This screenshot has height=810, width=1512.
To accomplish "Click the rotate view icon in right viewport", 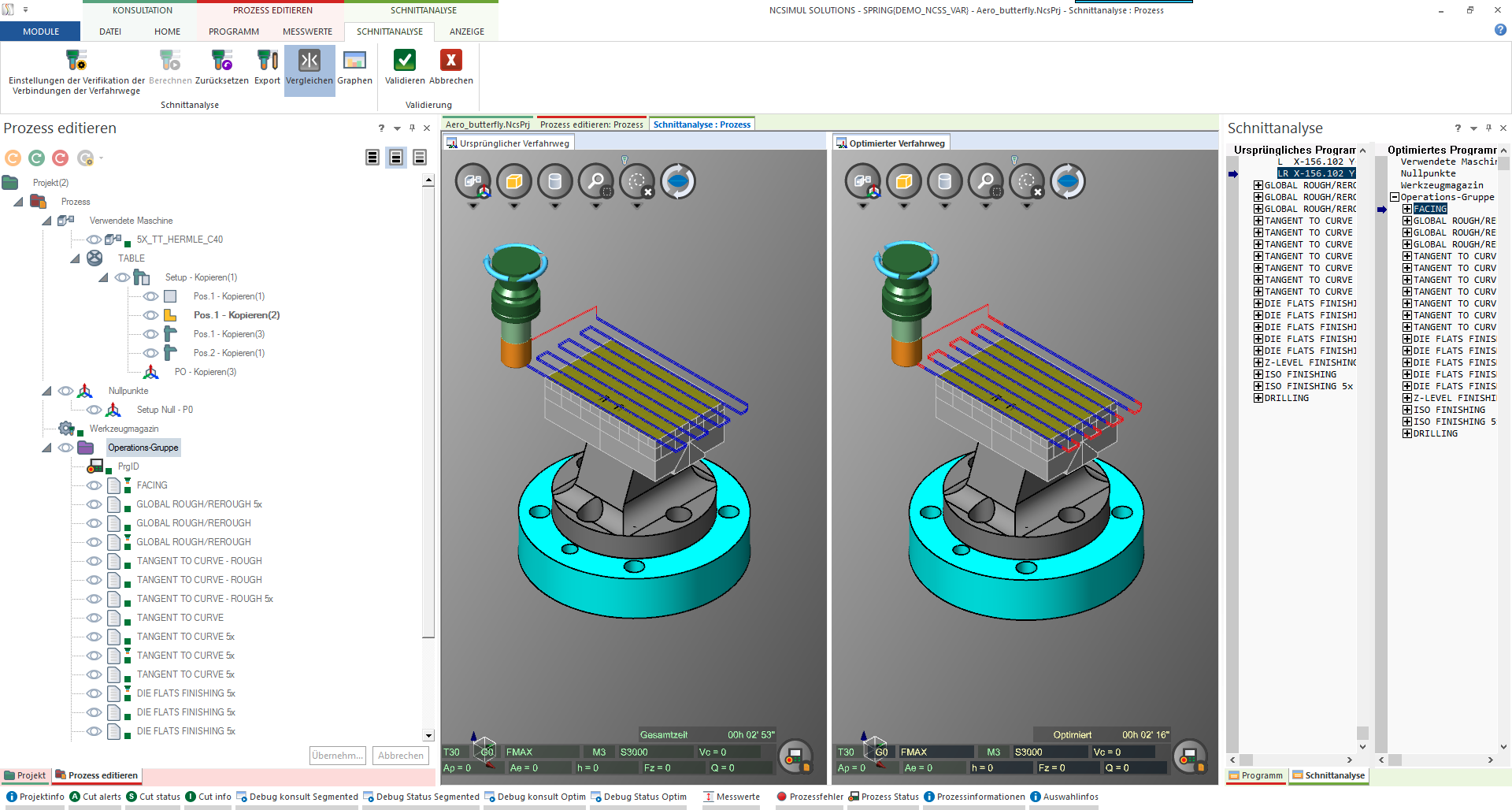I will pyautogui.click(x=1067, y=182).
